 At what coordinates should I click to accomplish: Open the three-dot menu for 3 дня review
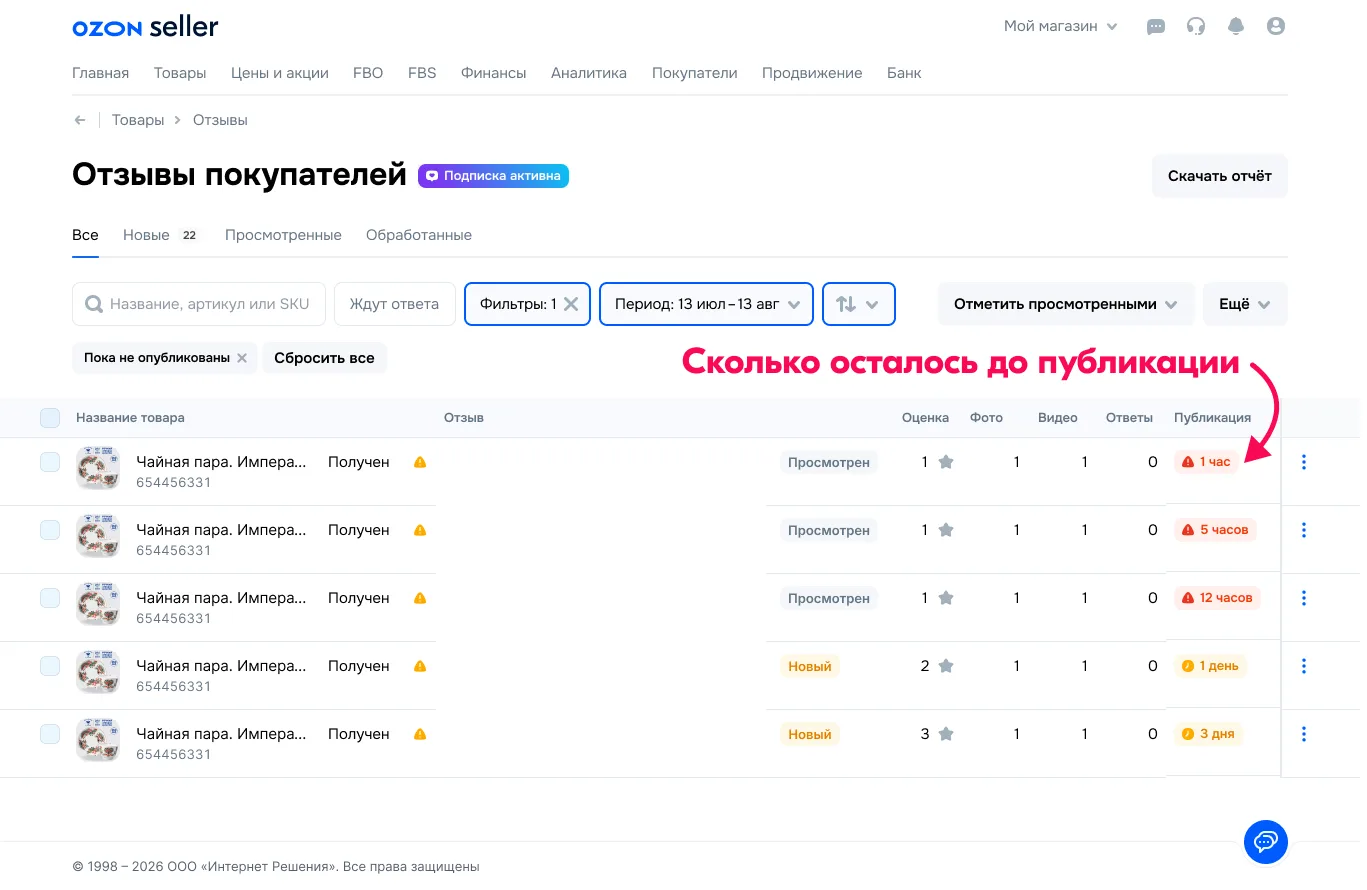click(1304, 734)
